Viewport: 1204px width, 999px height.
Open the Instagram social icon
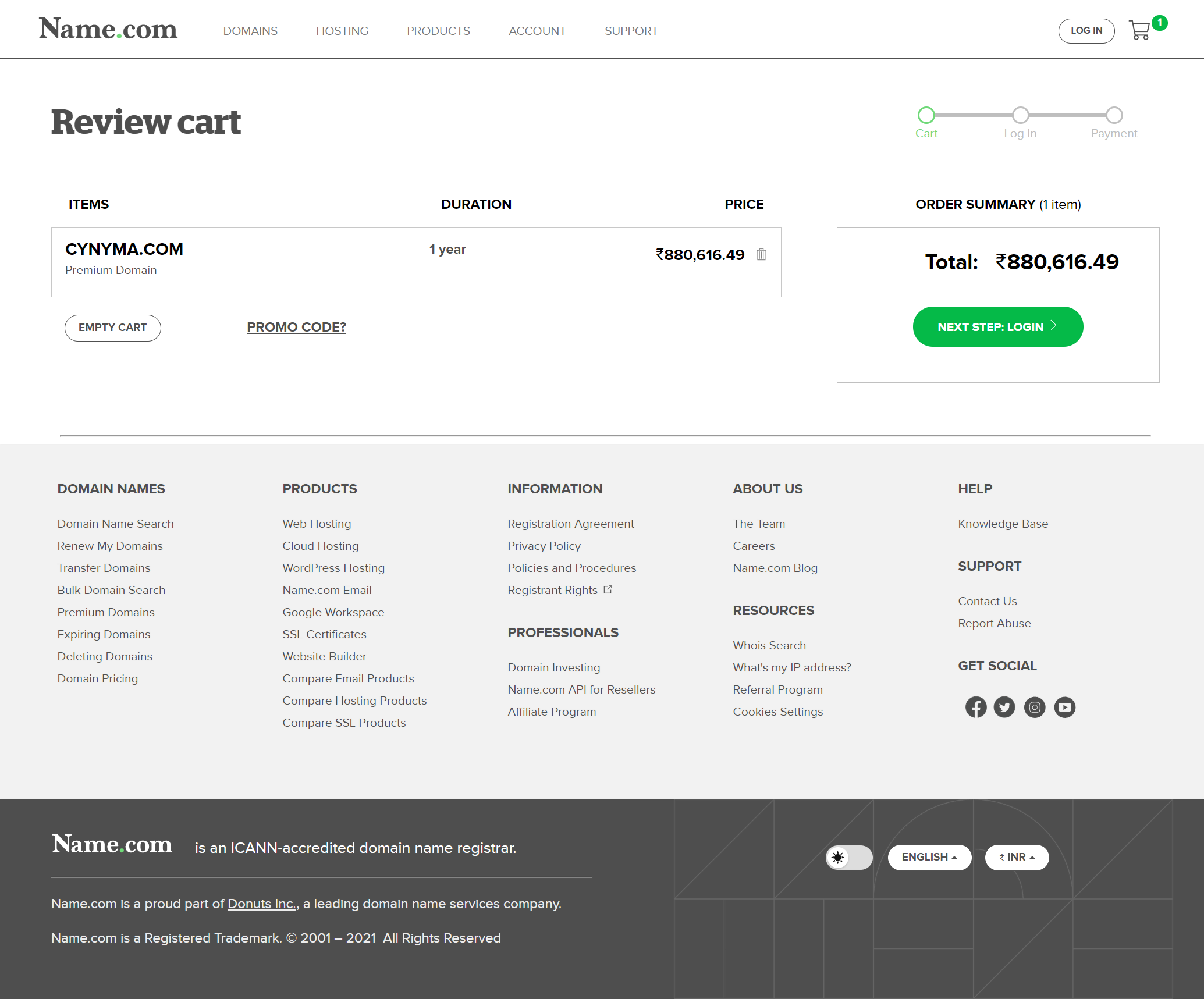point(1035,707)
